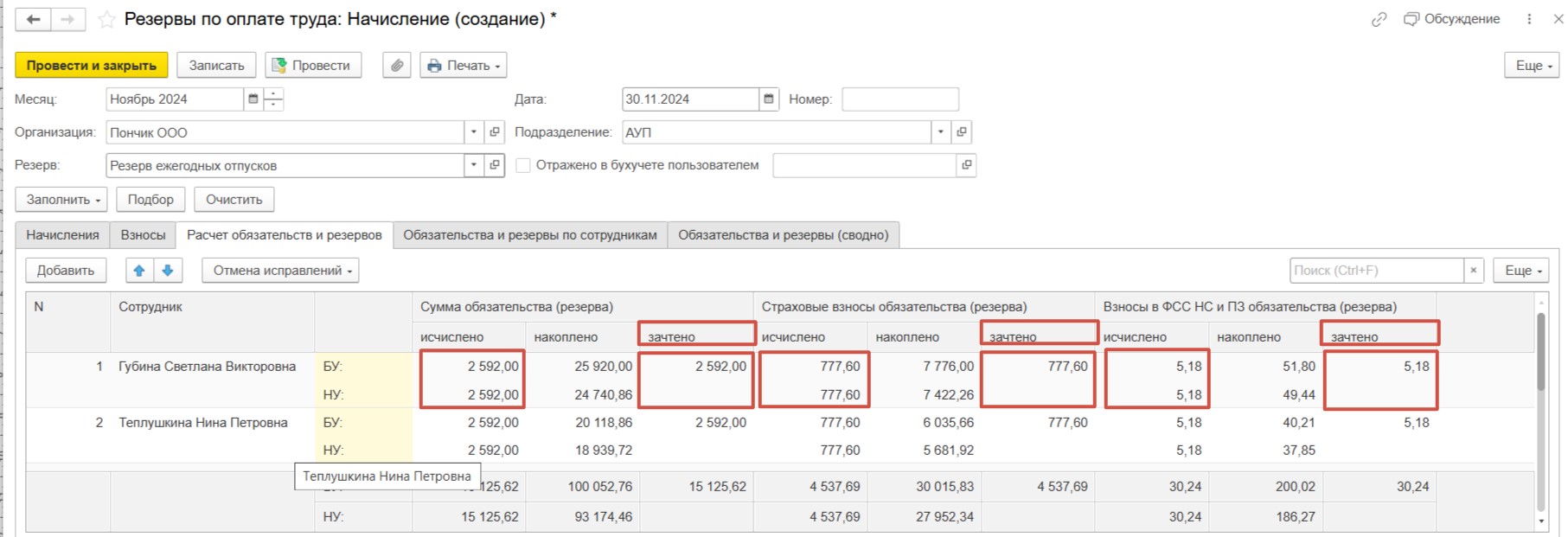This screenshot has height=537, width=1568.
Task: Select the cell with value 51,80
Action: coord(1299,367)
